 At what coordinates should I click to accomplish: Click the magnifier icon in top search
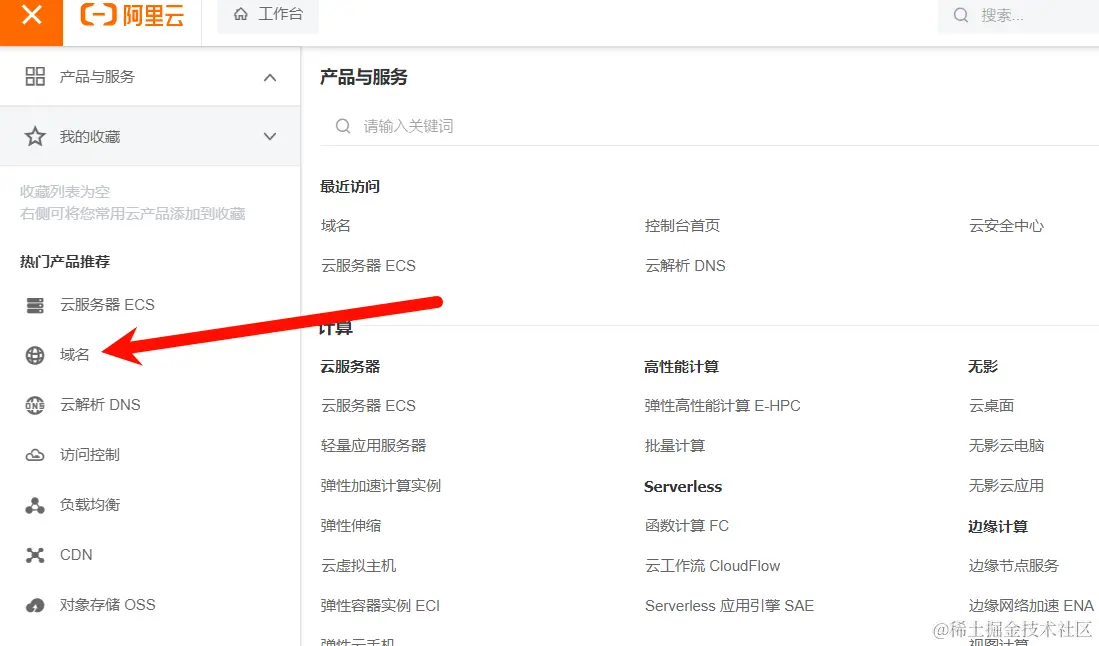click(x=960, y=15)
